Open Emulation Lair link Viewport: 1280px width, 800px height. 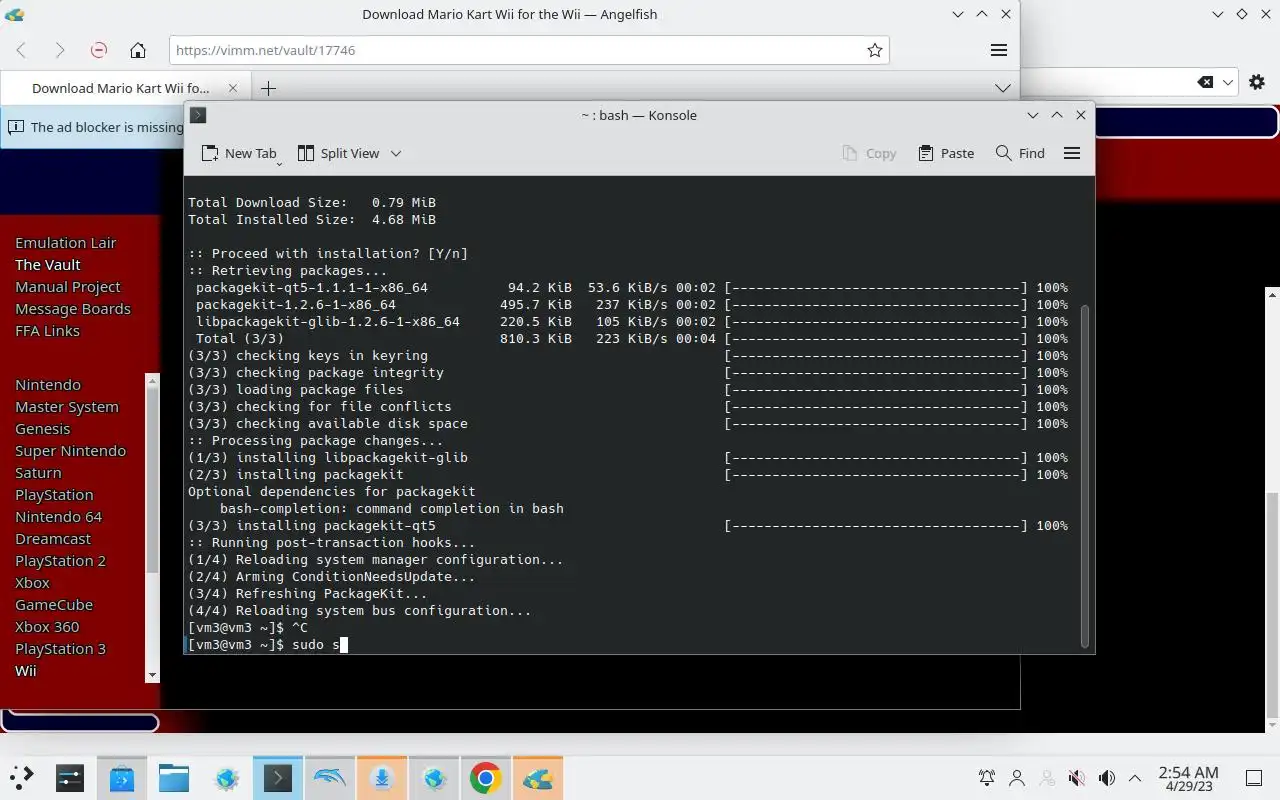tap(66, 243)
